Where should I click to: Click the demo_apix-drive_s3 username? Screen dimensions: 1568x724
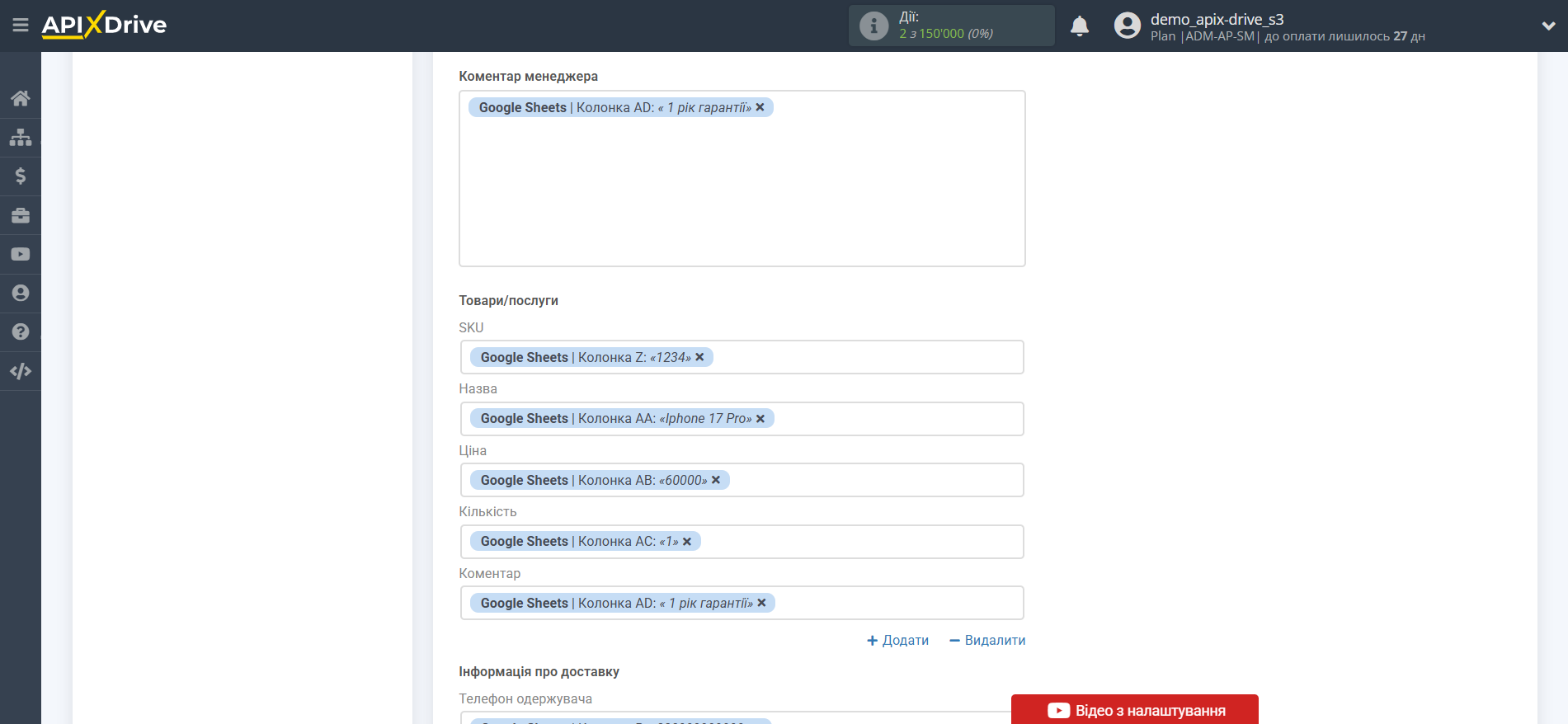coord(1217,19)
